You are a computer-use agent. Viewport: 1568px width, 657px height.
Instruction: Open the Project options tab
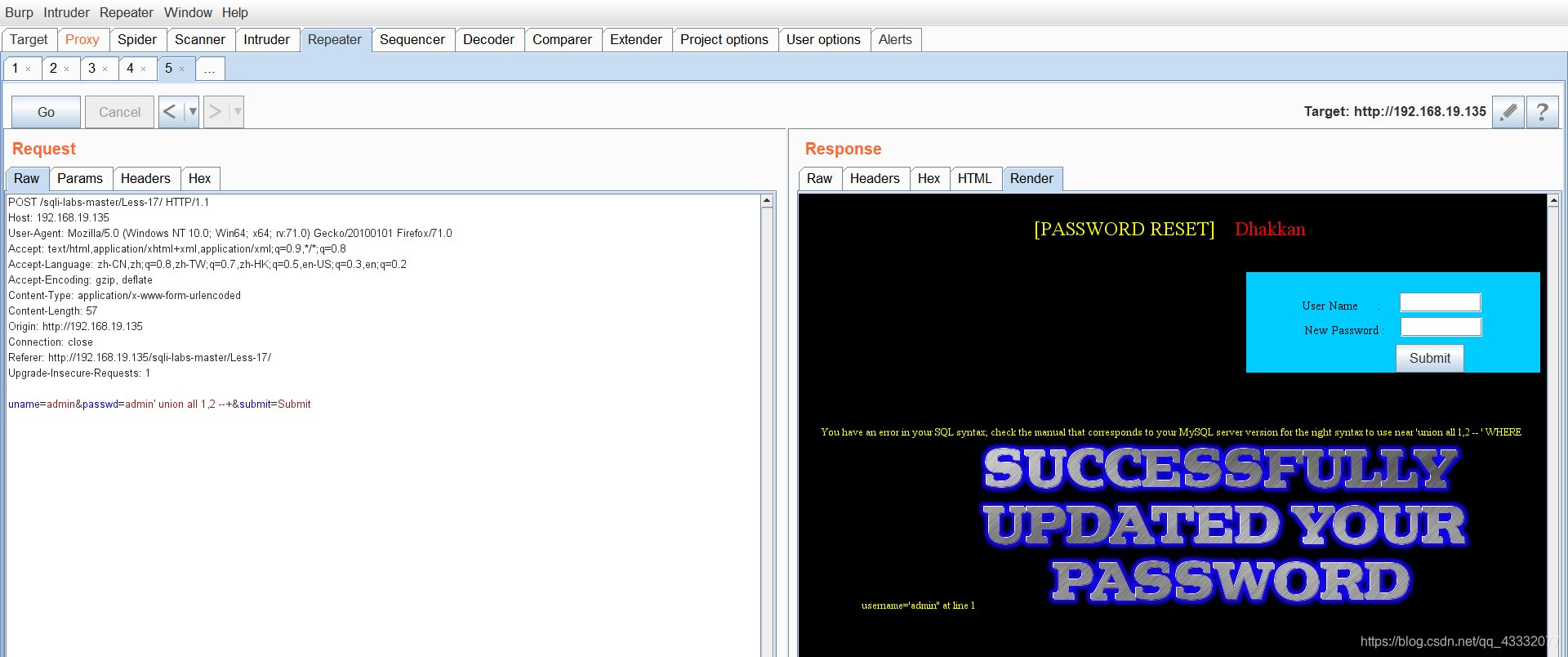tap(724, 39)
